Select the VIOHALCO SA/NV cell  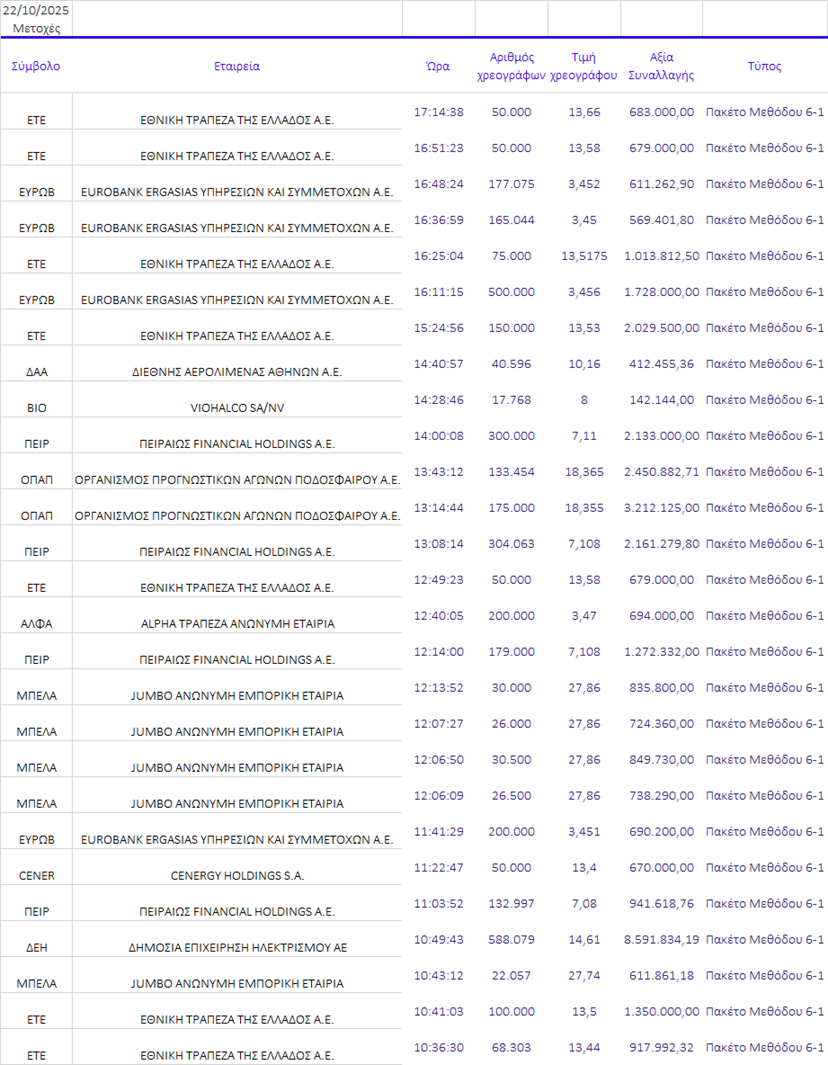237,408
